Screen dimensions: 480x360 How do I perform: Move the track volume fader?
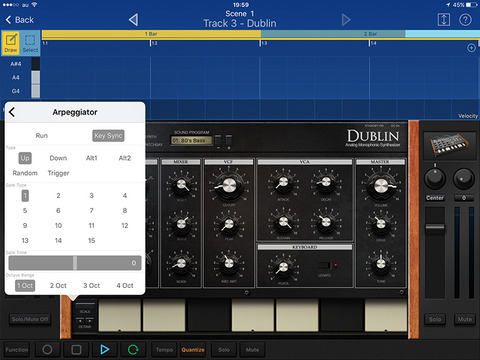[x=435, y=227]
